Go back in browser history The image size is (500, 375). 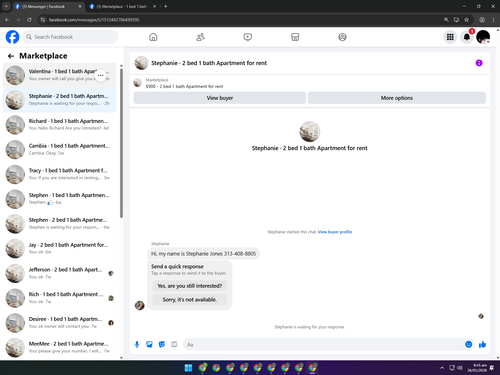click(7, 20)
